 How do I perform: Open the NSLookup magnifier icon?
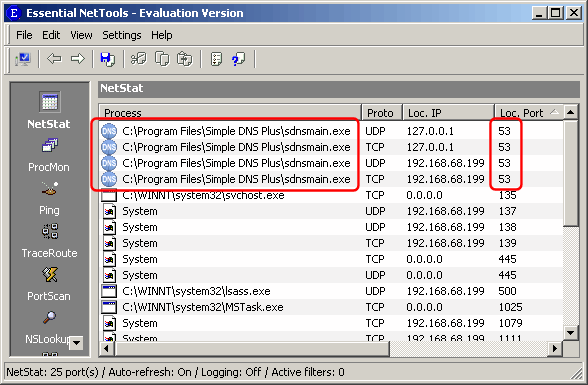49,318
